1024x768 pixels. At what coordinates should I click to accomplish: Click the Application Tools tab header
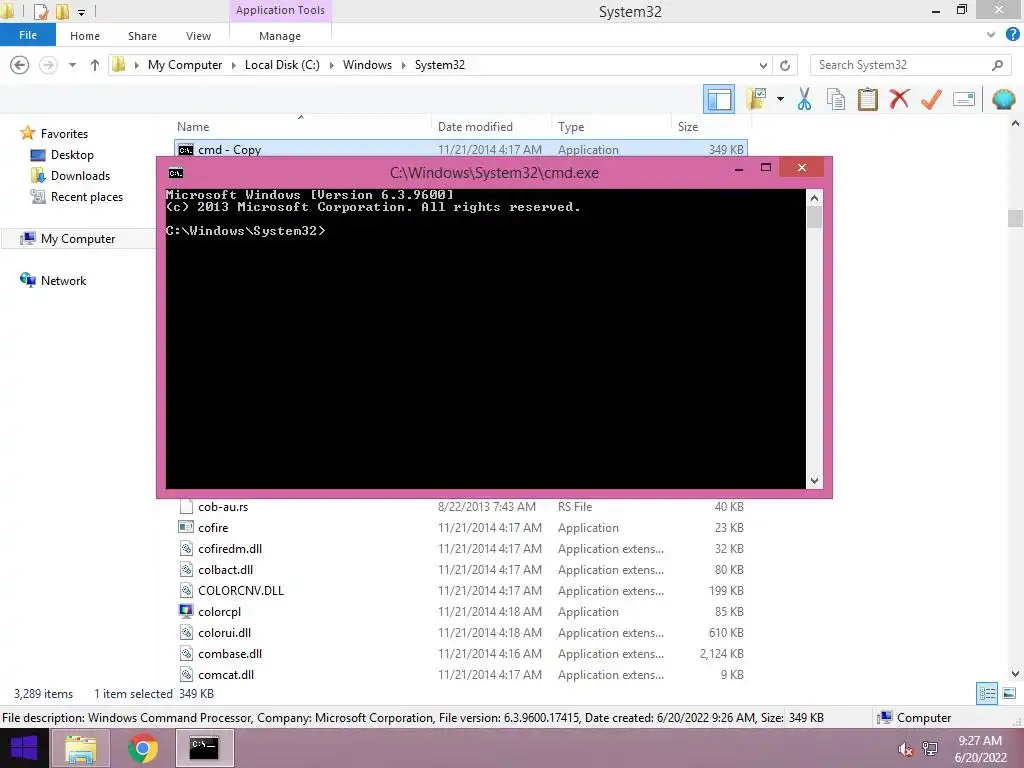(280, 10)
